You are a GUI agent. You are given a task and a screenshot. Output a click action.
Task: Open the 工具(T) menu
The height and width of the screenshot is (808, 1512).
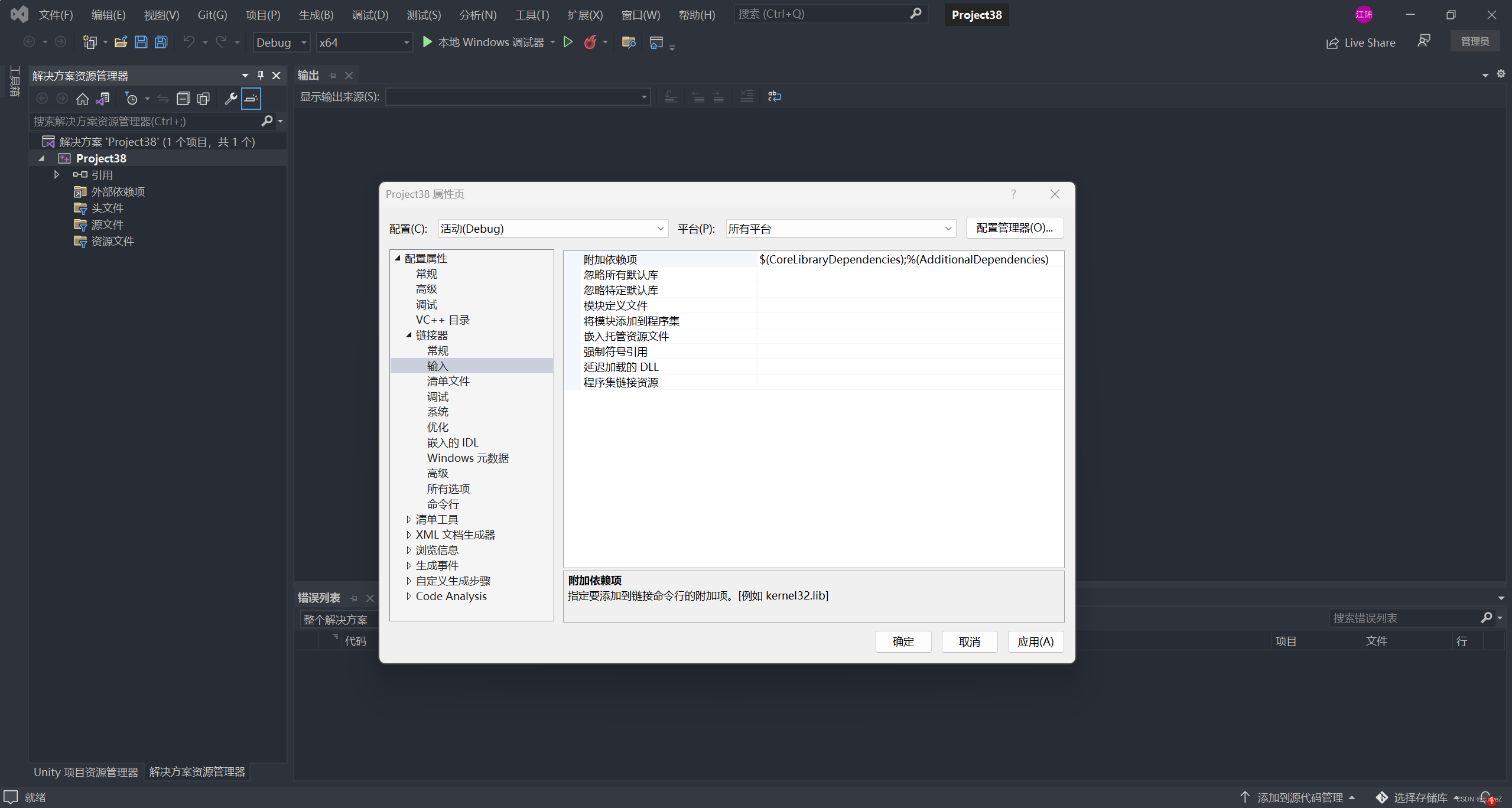click(x=531, y=14)
